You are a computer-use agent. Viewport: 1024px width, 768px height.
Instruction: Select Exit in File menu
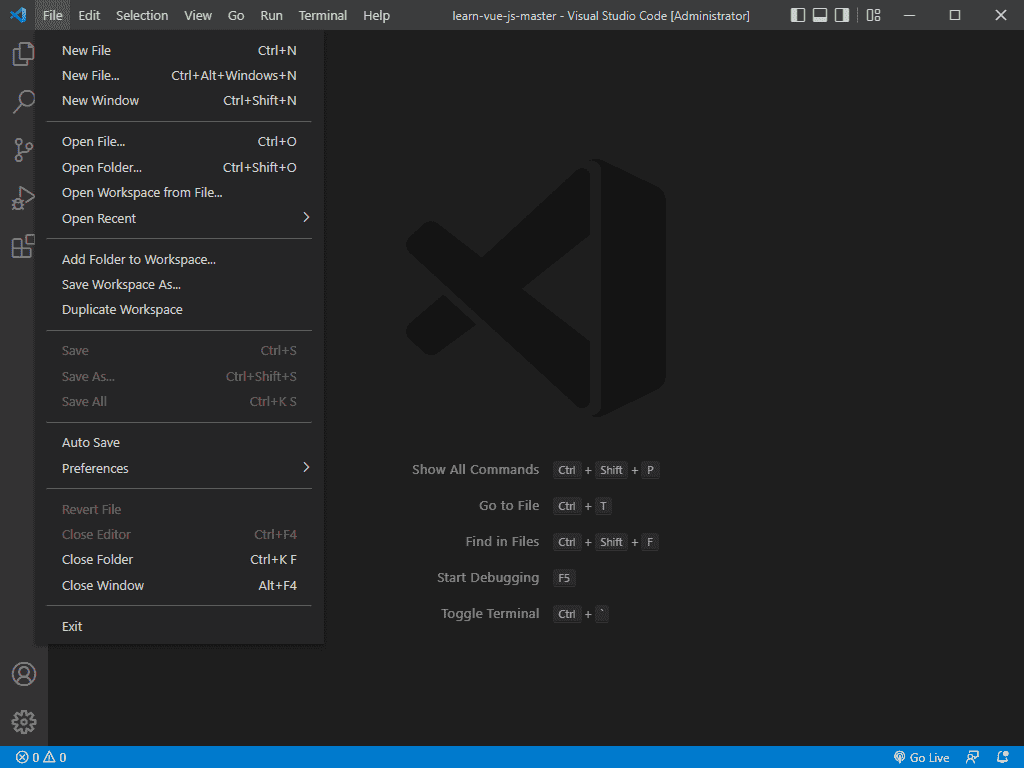point(179,626)
